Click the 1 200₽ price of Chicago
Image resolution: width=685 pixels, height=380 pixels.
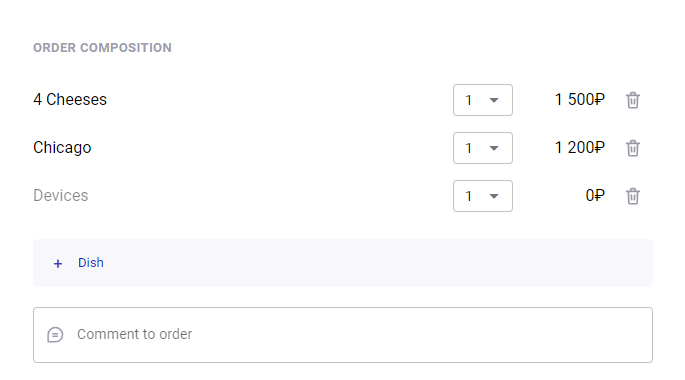click(x=580, y=148)
